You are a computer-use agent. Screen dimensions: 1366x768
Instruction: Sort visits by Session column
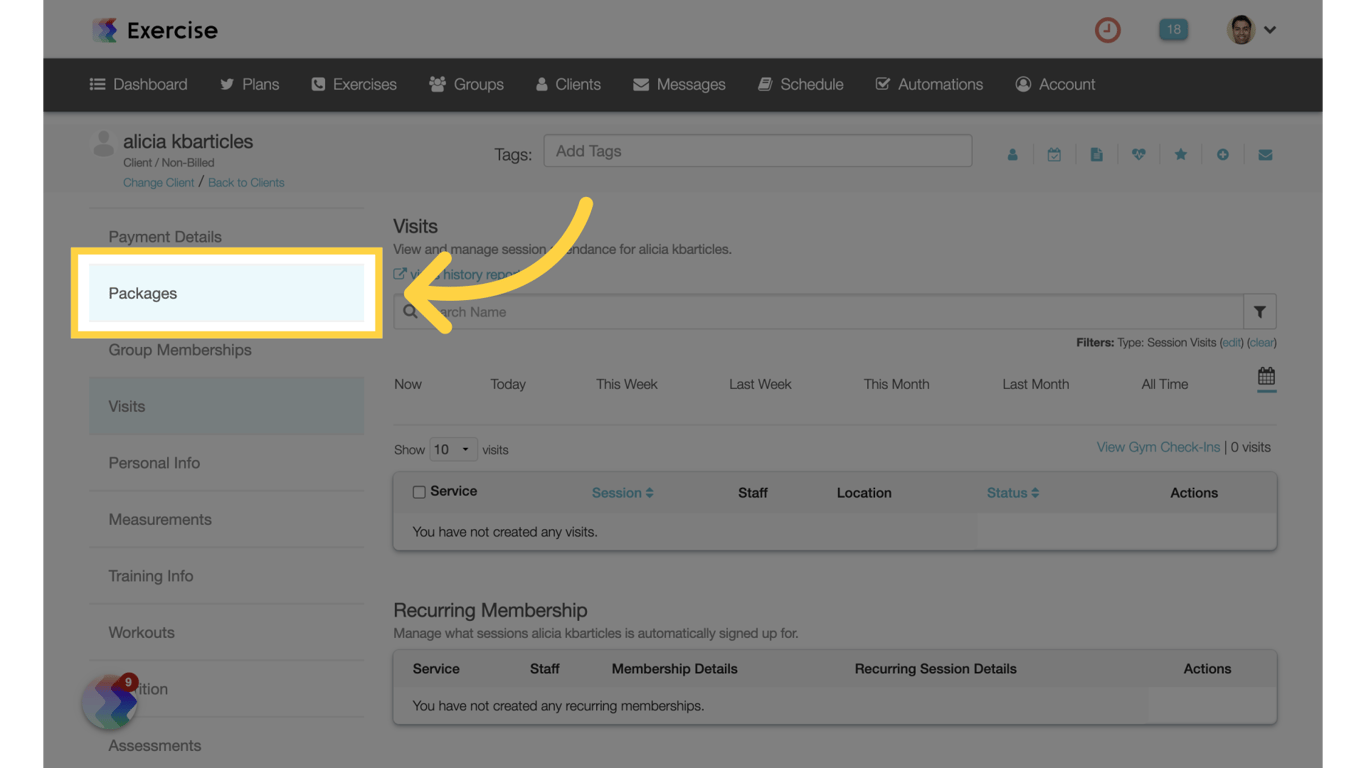pos(622,493)
